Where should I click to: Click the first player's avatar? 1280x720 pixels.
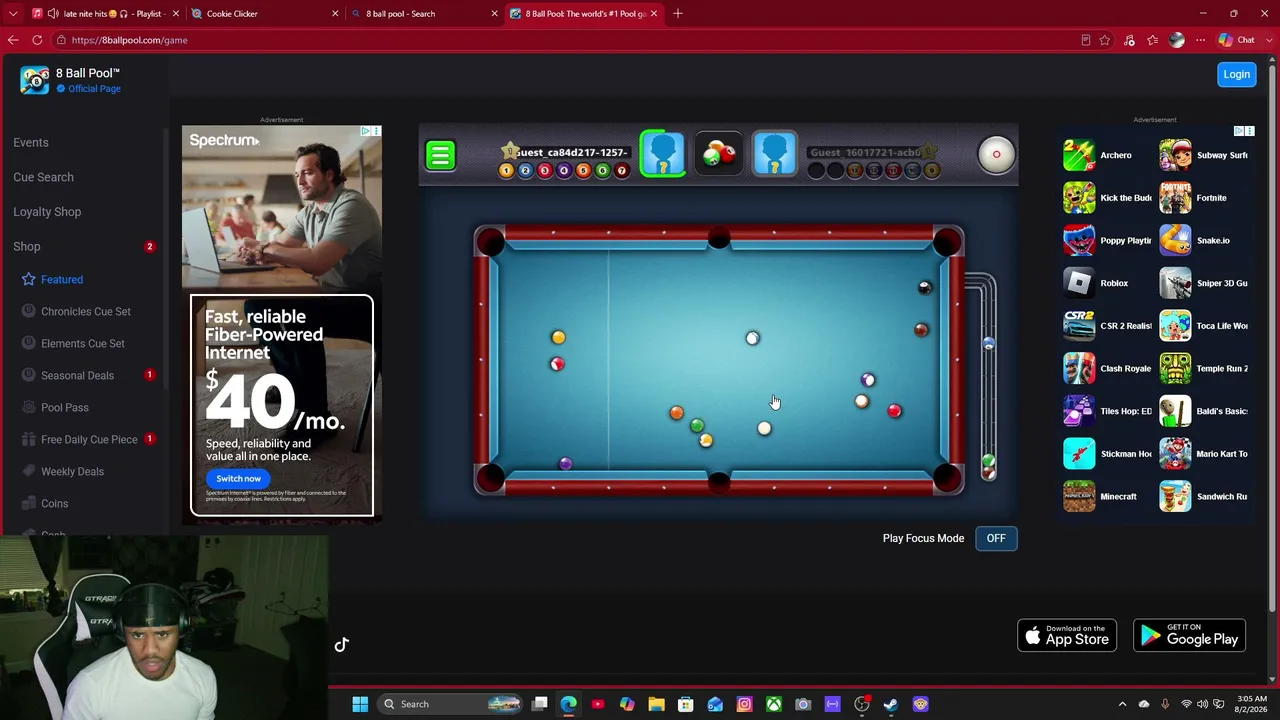[662, 154]
